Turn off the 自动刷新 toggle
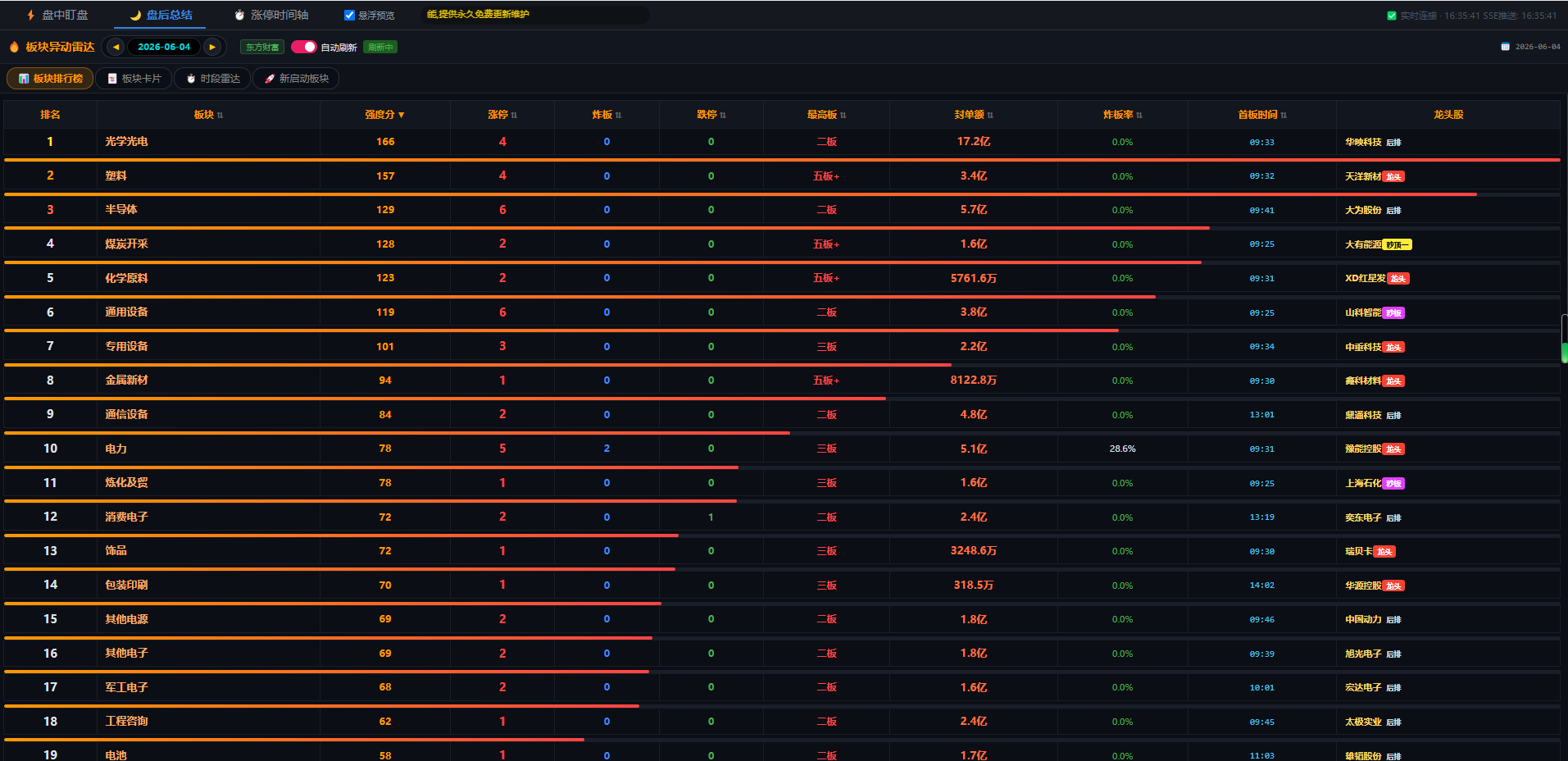The height and width of the screenshot is (761, 1568). click(303, 47)
